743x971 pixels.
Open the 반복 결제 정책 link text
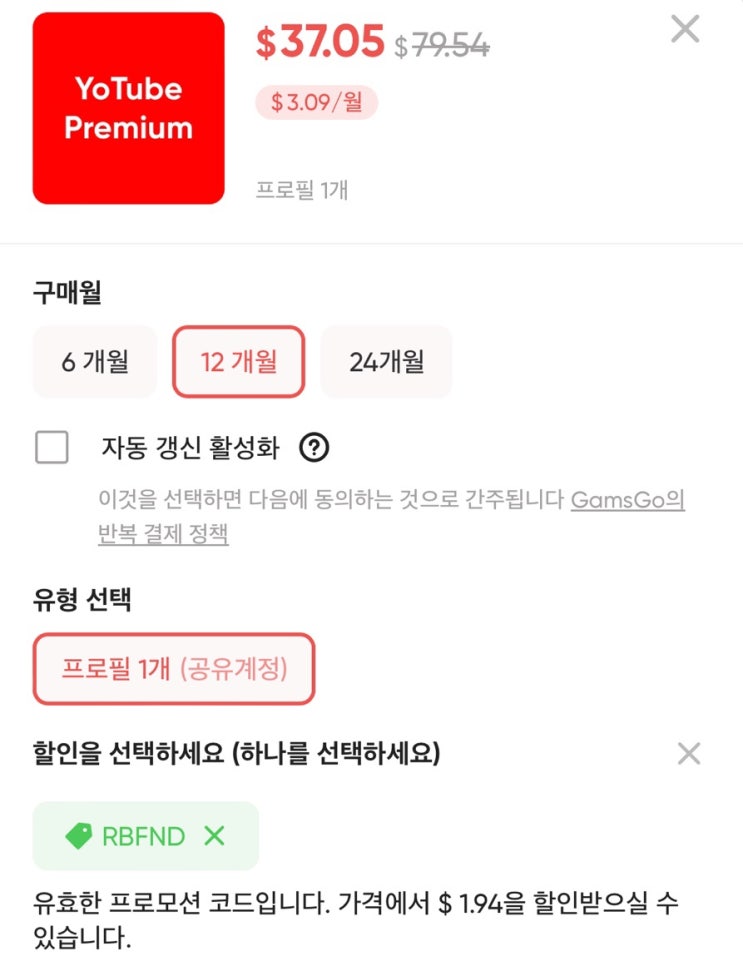point(163,533)
